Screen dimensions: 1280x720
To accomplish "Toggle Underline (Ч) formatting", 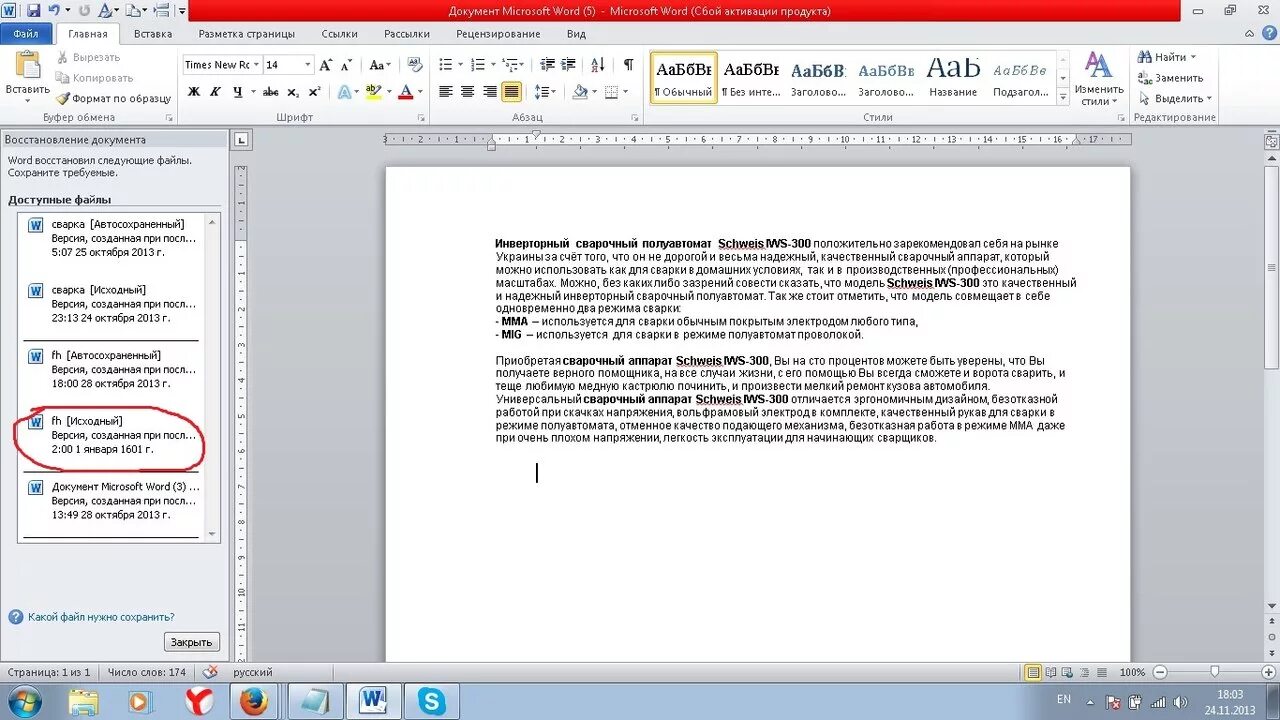I will point(237,92).
